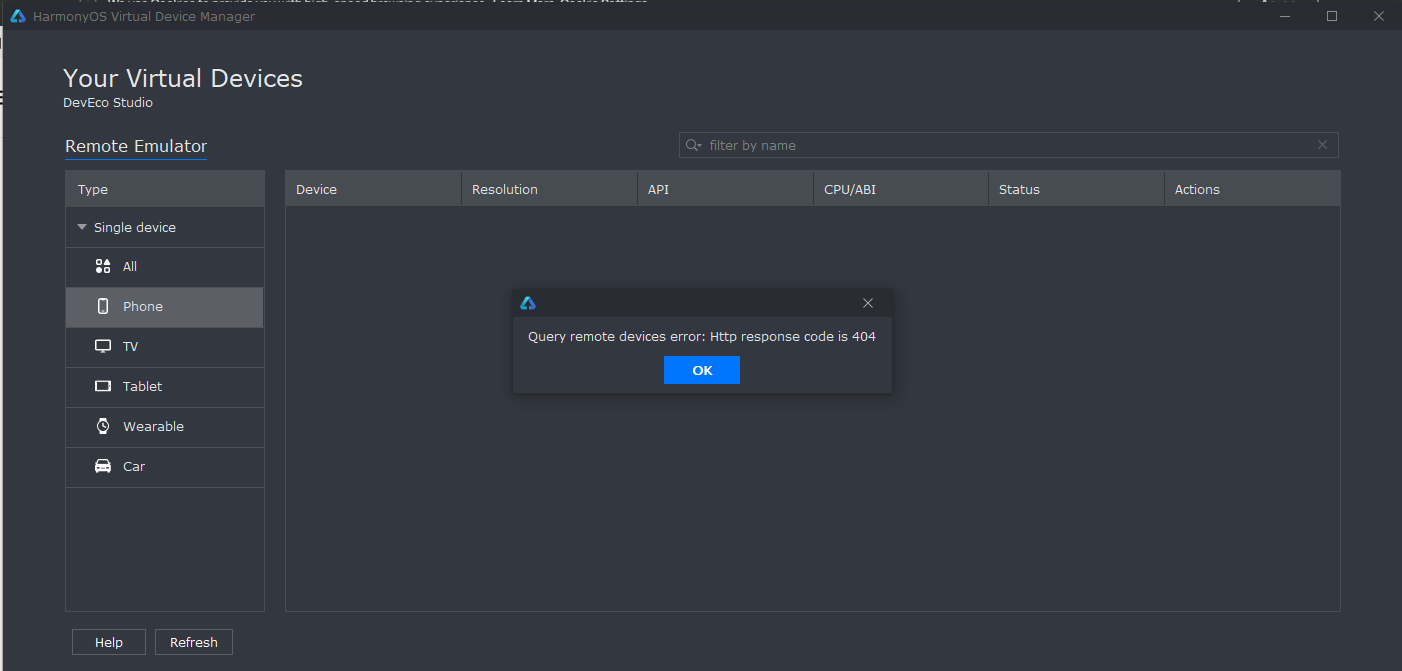This screenshot has height=671, width=1402.
Task: Click the Car device icon
Action: [x=103, y=466]
